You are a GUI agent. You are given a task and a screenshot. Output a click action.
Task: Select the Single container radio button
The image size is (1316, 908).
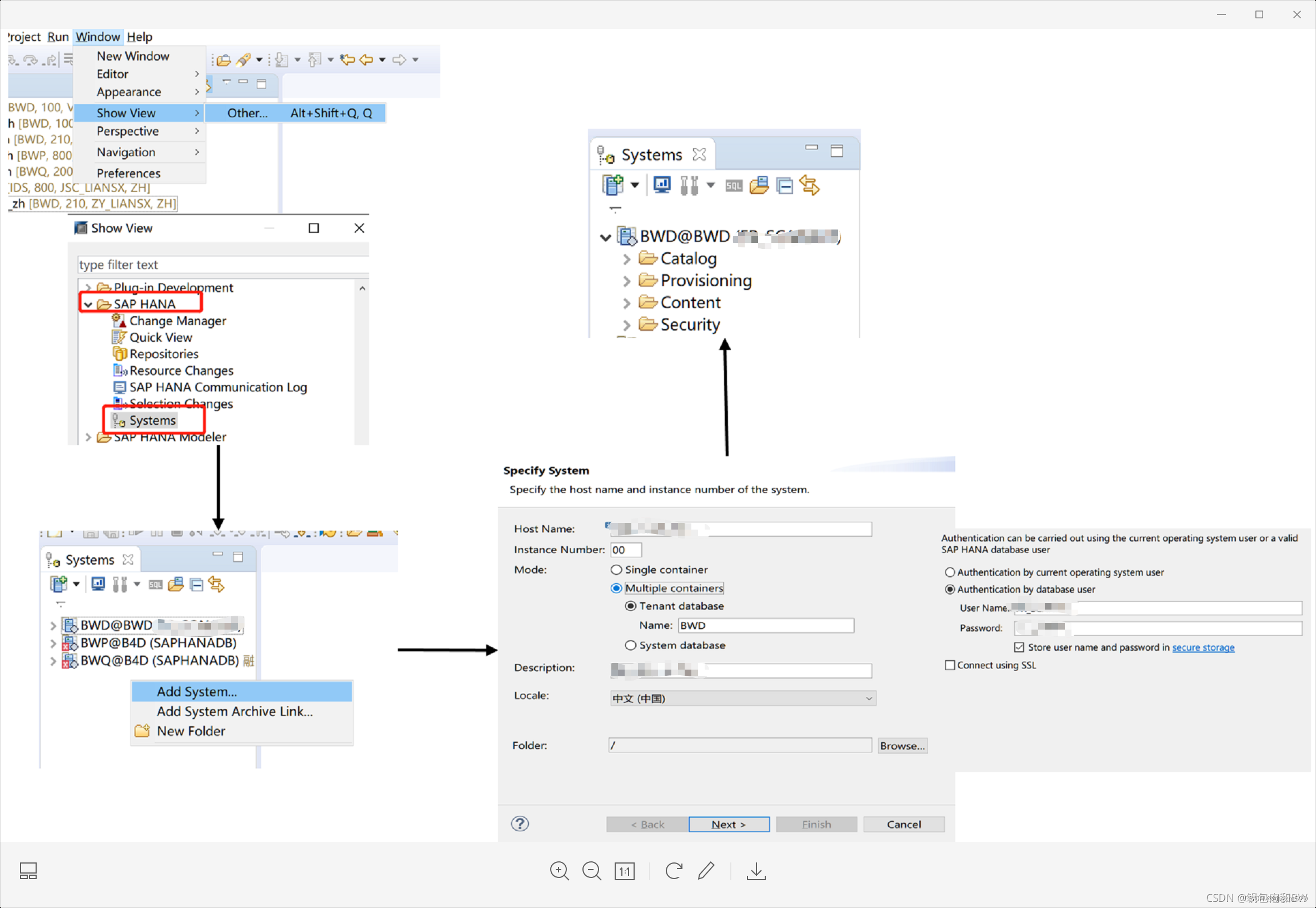616,570
